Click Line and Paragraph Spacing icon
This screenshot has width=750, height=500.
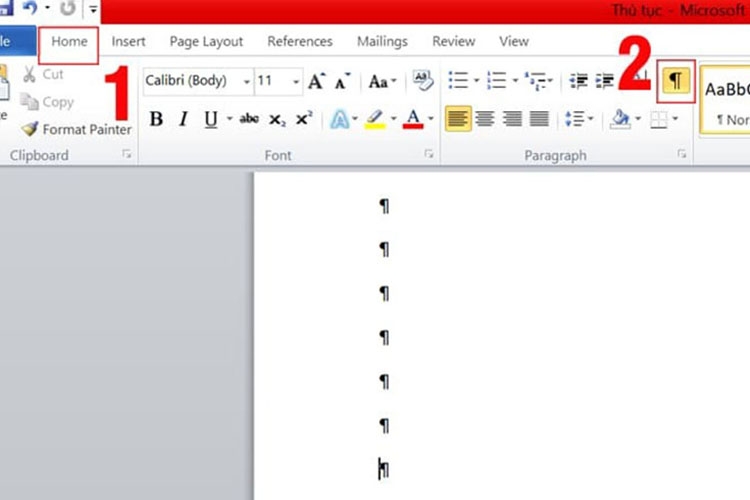coord(575,119)
